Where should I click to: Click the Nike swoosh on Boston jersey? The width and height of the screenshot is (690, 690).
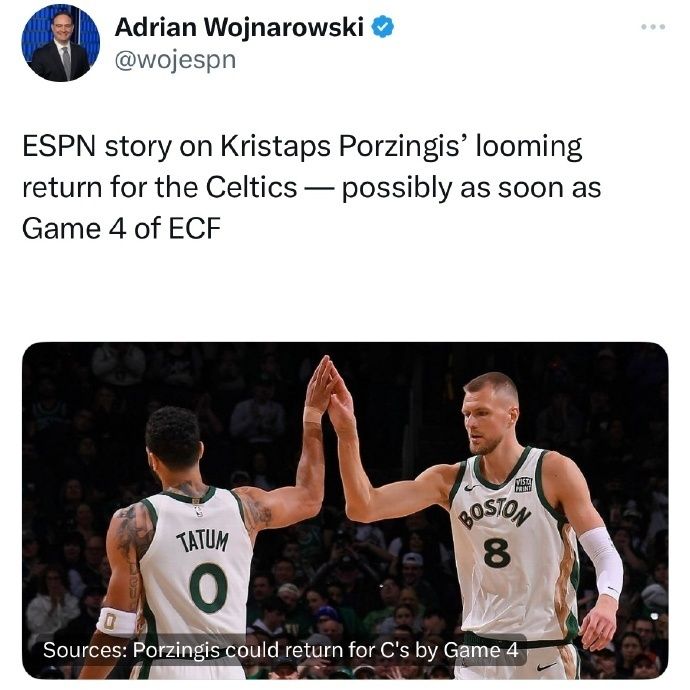coord(472,488)
